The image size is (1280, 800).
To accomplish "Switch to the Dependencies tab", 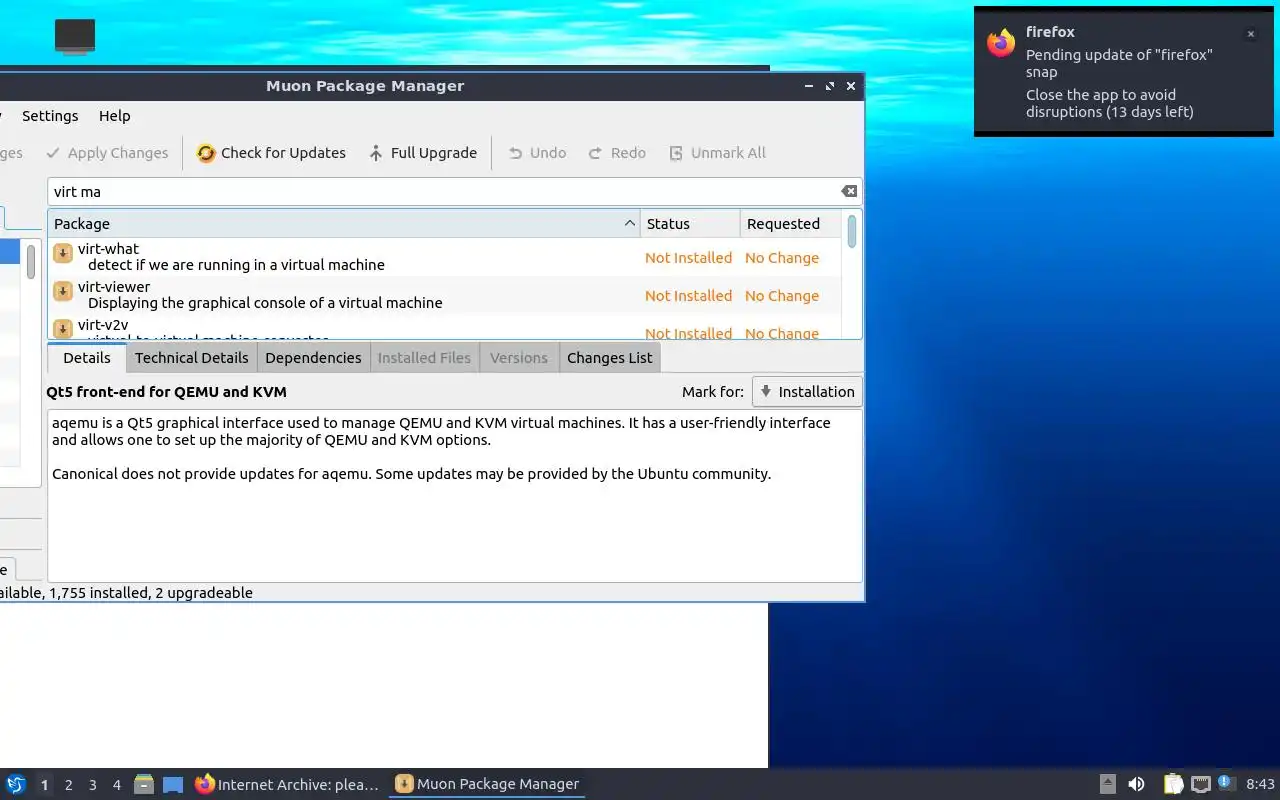I will [x=313, y=358].
